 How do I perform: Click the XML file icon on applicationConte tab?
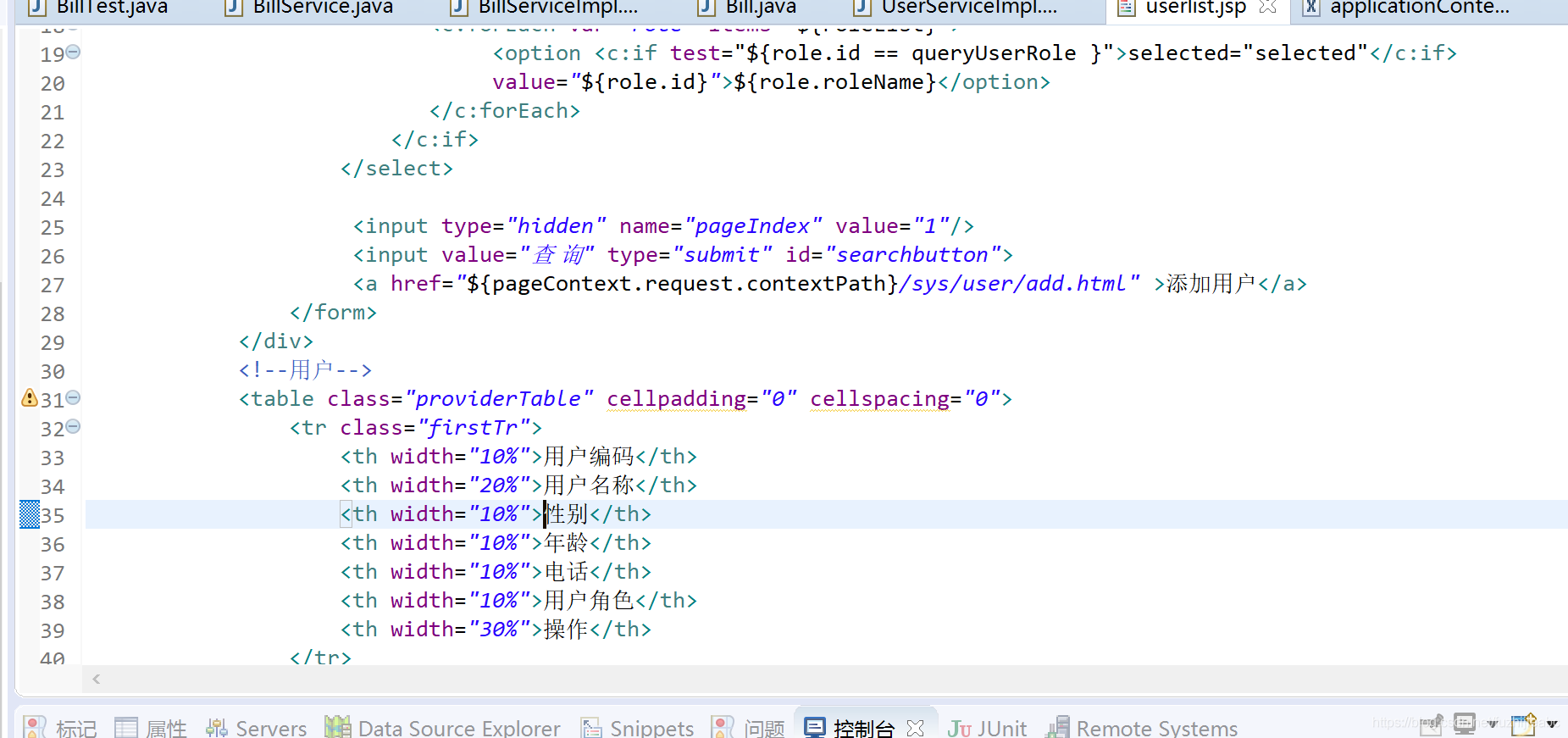tap(1310, 8)
